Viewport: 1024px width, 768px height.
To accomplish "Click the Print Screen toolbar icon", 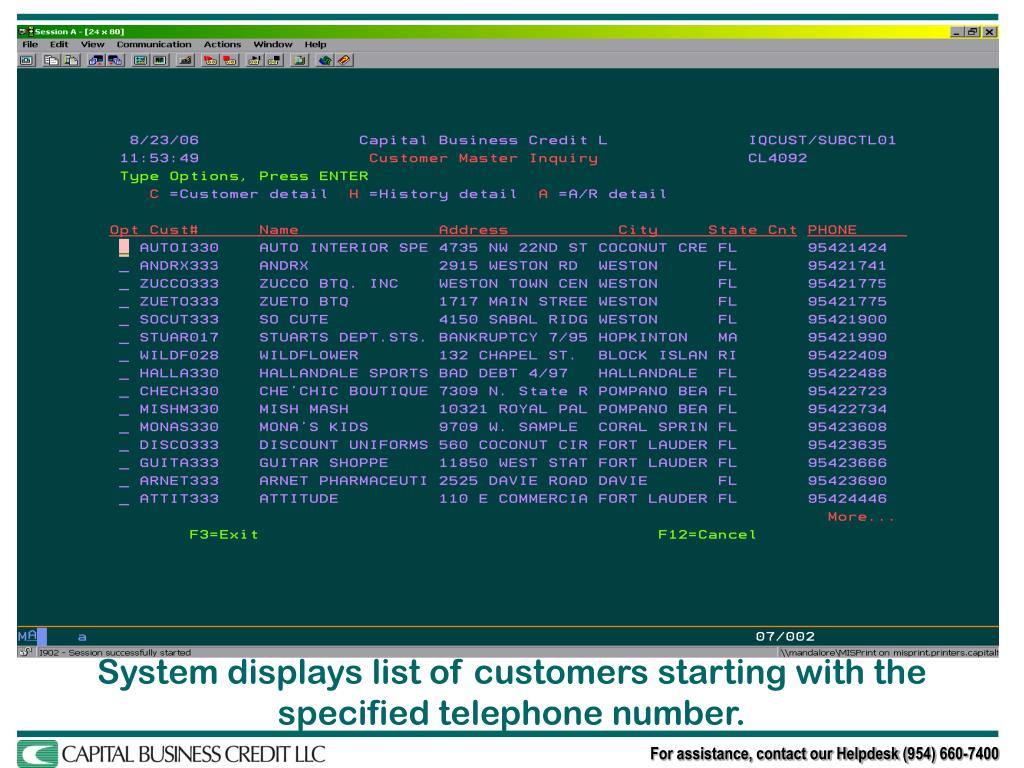I will coord(27,60).
